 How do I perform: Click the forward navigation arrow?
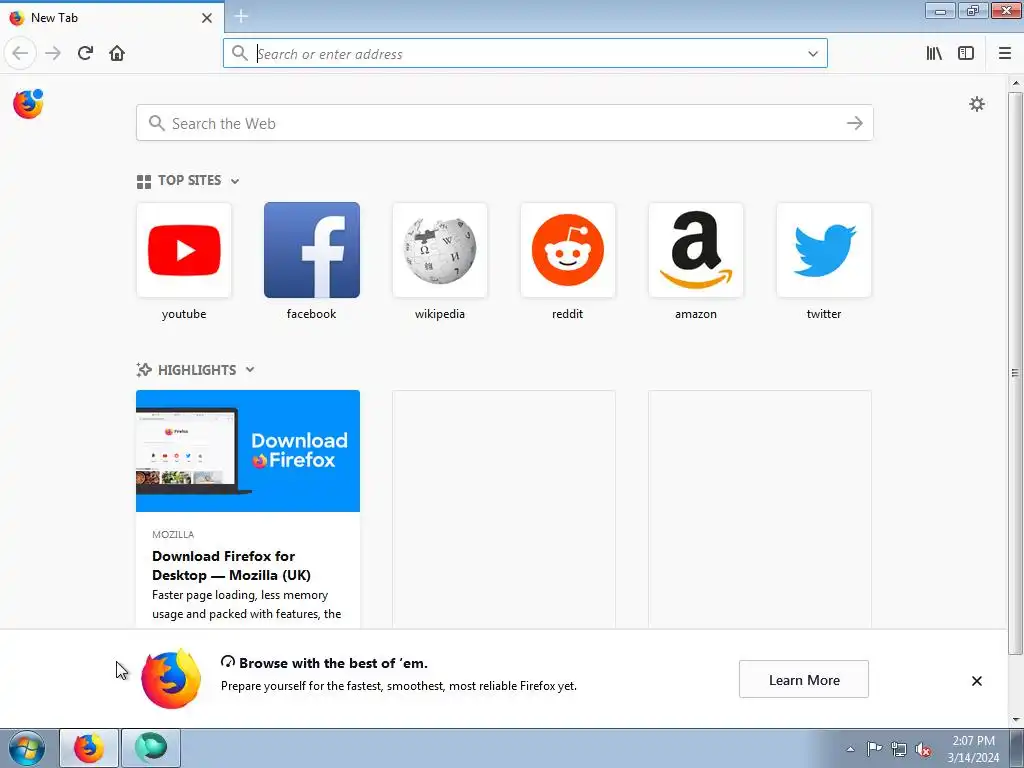53,53
